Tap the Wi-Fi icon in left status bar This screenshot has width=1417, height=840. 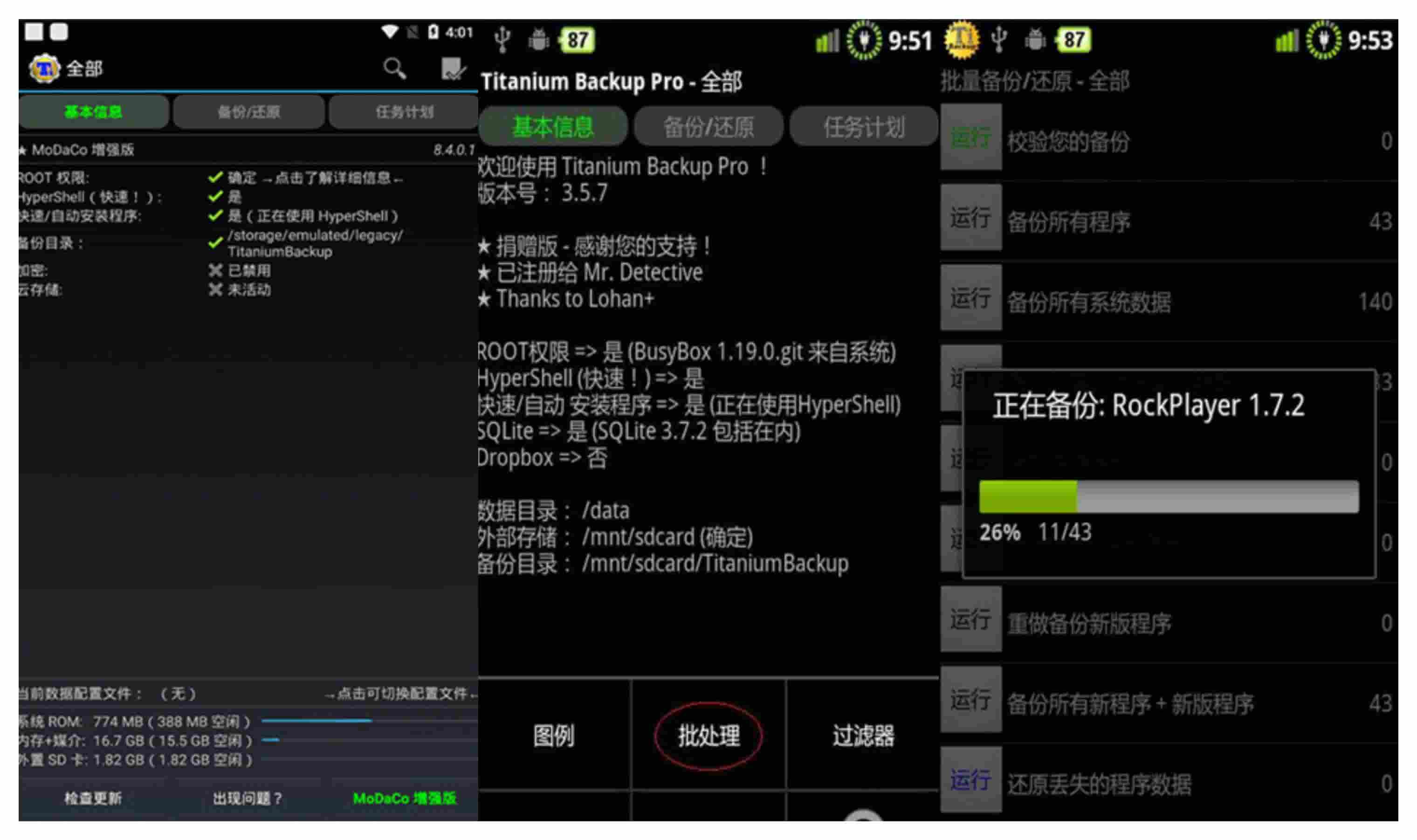click(x=389, y=32)
